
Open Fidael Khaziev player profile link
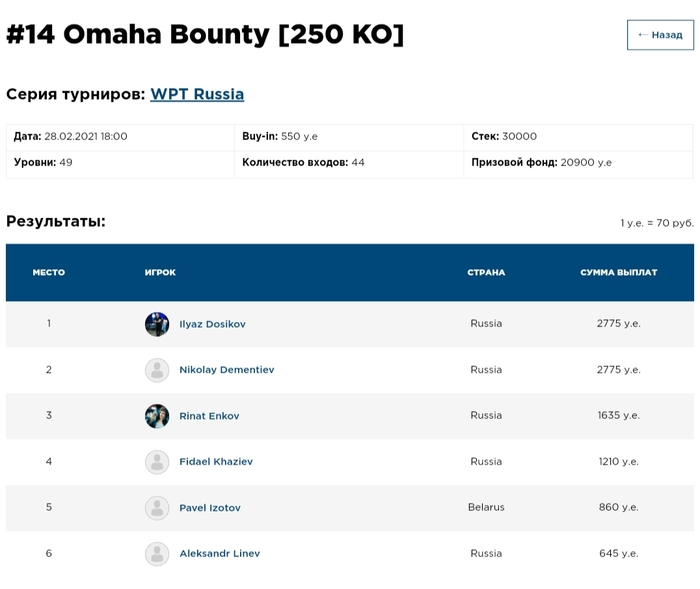pos(216,462)
